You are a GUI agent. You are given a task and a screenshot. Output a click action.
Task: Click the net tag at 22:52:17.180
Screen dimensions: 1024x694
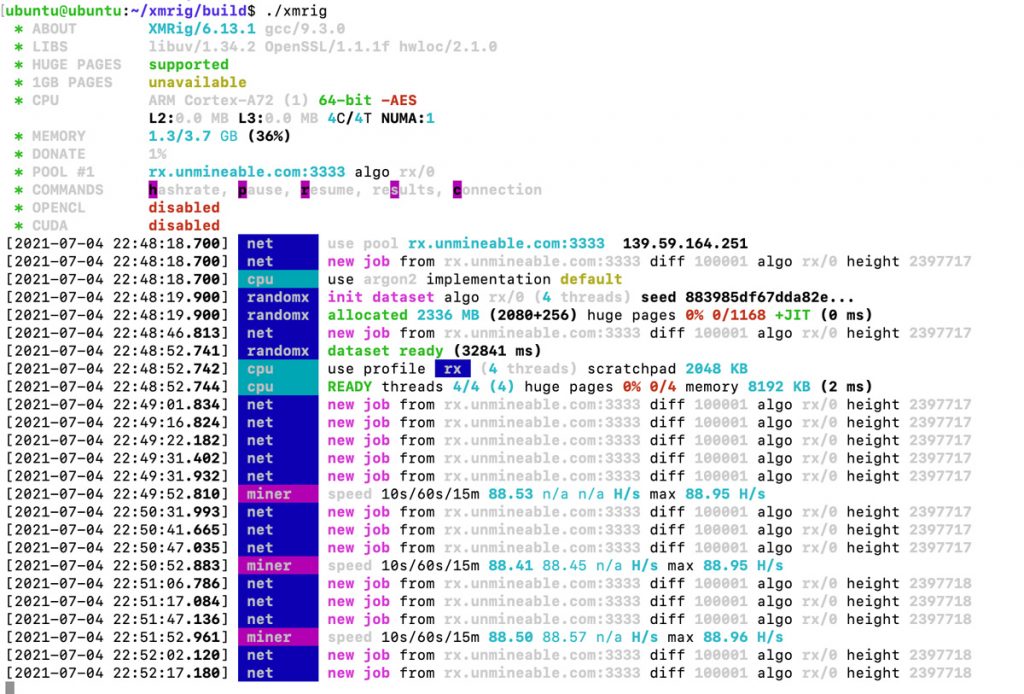[x=278, y=673]
